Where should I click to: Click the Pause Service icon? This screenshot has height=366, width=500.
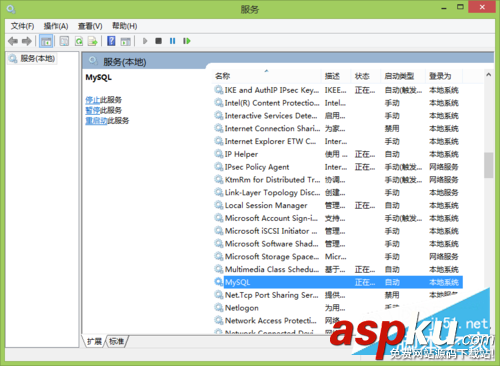(172, 41)
